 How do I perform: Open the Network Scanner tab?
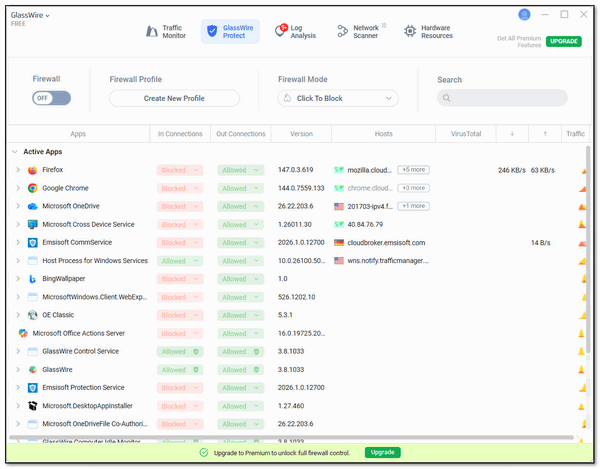[x=361, y=31]
